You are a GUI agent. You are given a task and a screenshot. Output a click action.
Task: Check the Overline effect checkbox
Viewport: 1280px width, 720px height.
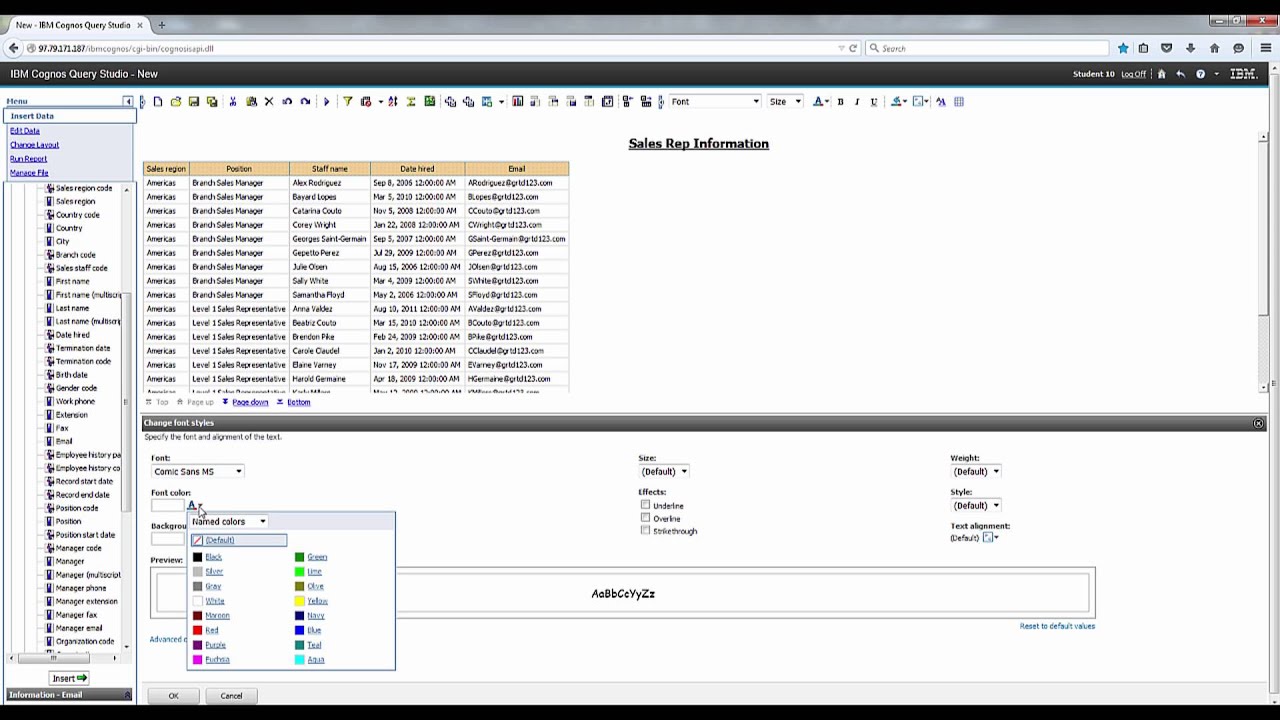[x=645, y=518]
